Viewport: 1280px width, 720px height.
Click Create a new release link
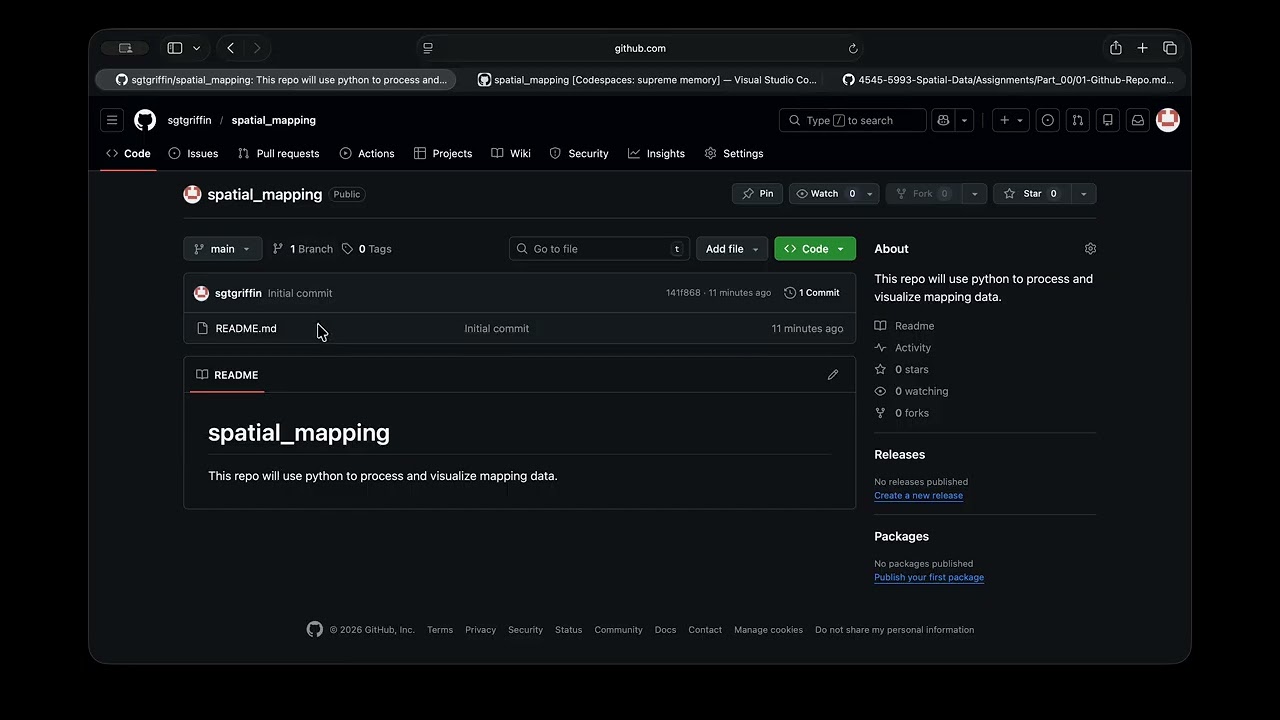tap(918, 495)
